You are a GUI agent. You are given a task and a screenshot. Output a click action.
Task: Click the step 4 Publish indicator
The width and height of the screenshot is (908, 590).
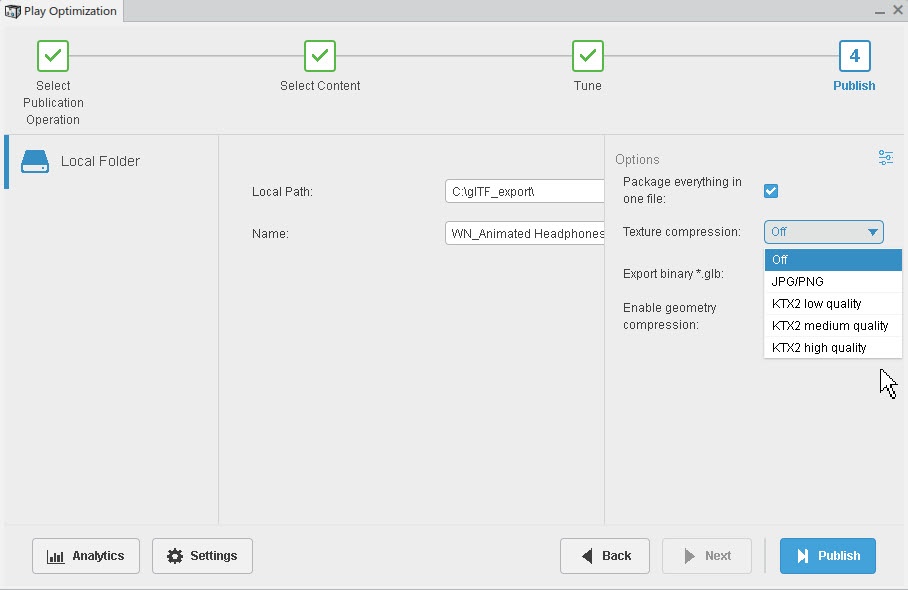[854, 56]
